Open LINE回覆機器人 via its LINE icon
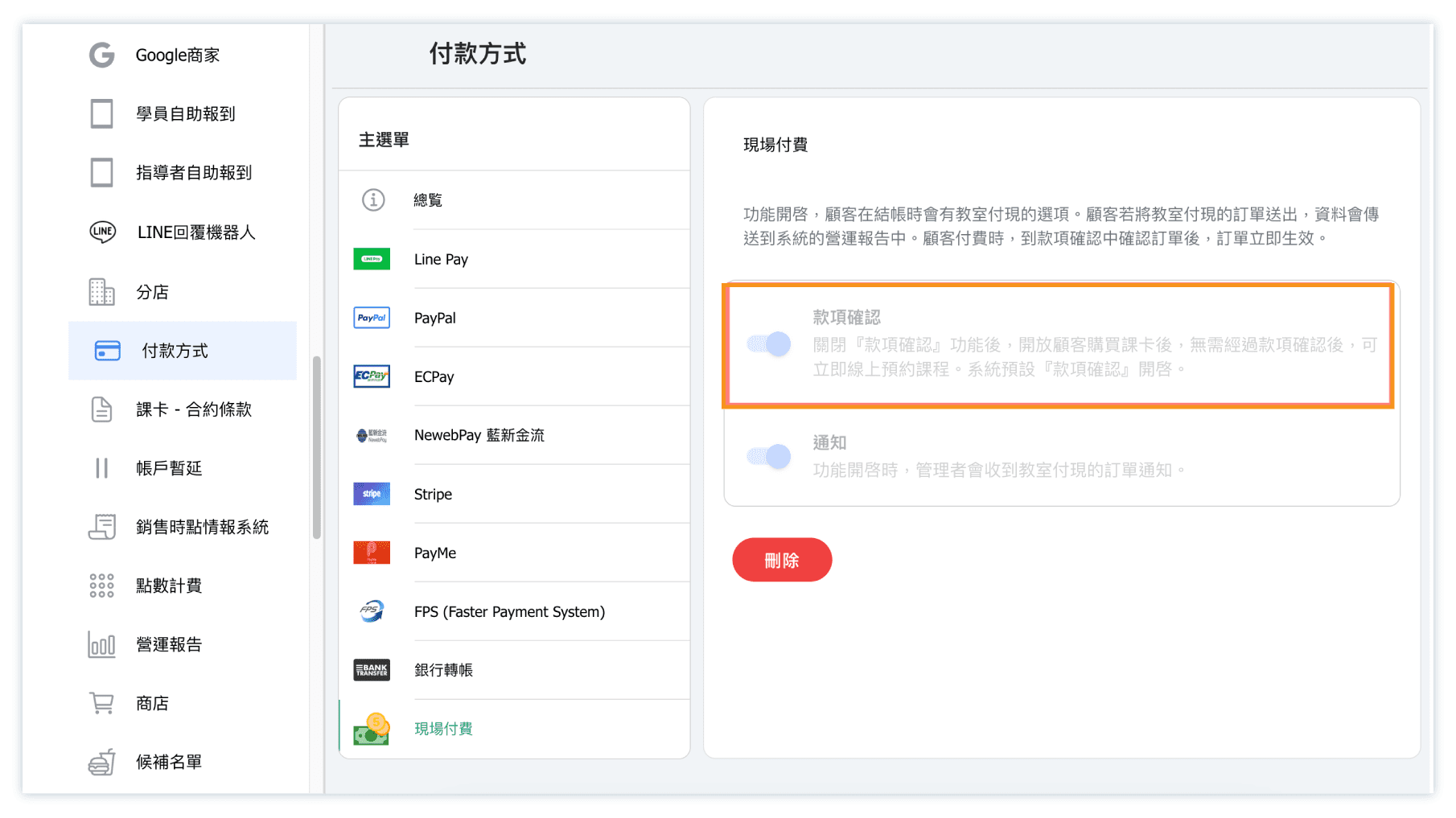 click(102, 232)
